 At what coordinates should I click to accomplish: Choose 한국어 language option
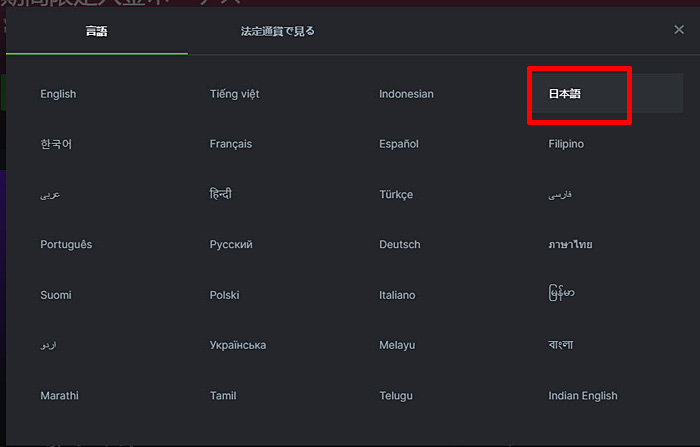(x=56, y=144)
